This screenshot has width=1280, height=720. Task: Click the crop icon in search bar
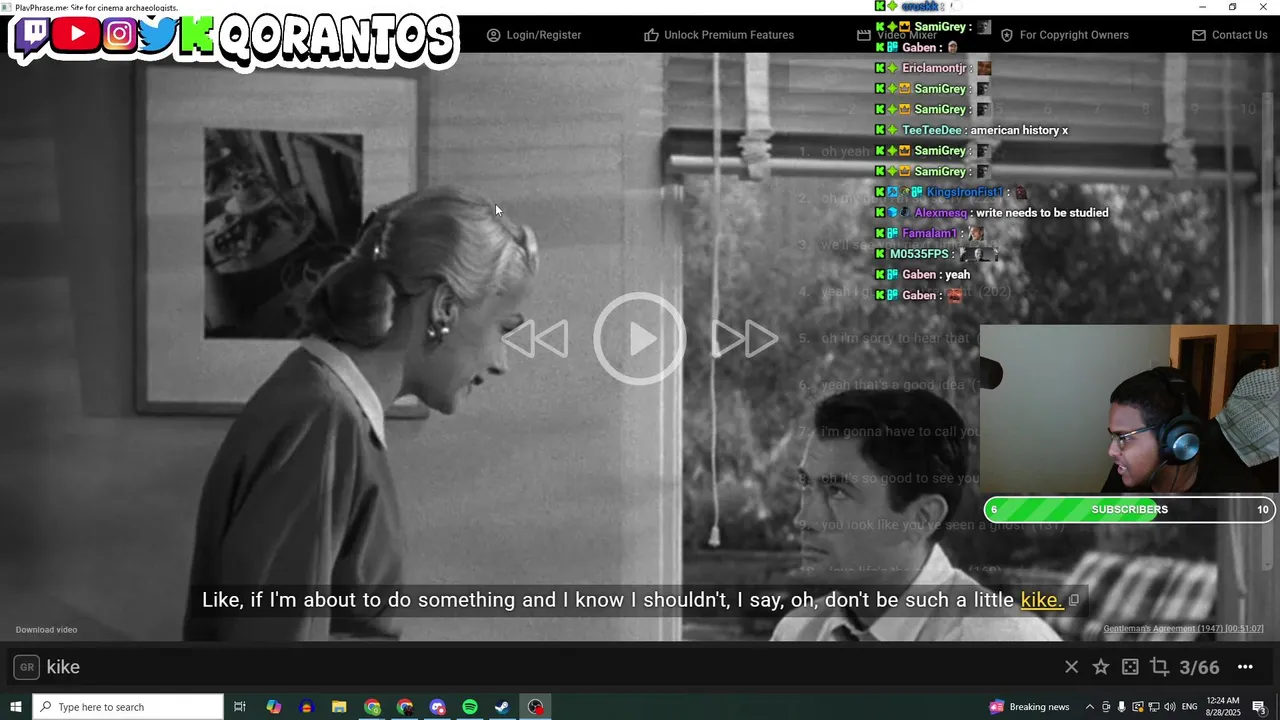tap(1159, 667)
